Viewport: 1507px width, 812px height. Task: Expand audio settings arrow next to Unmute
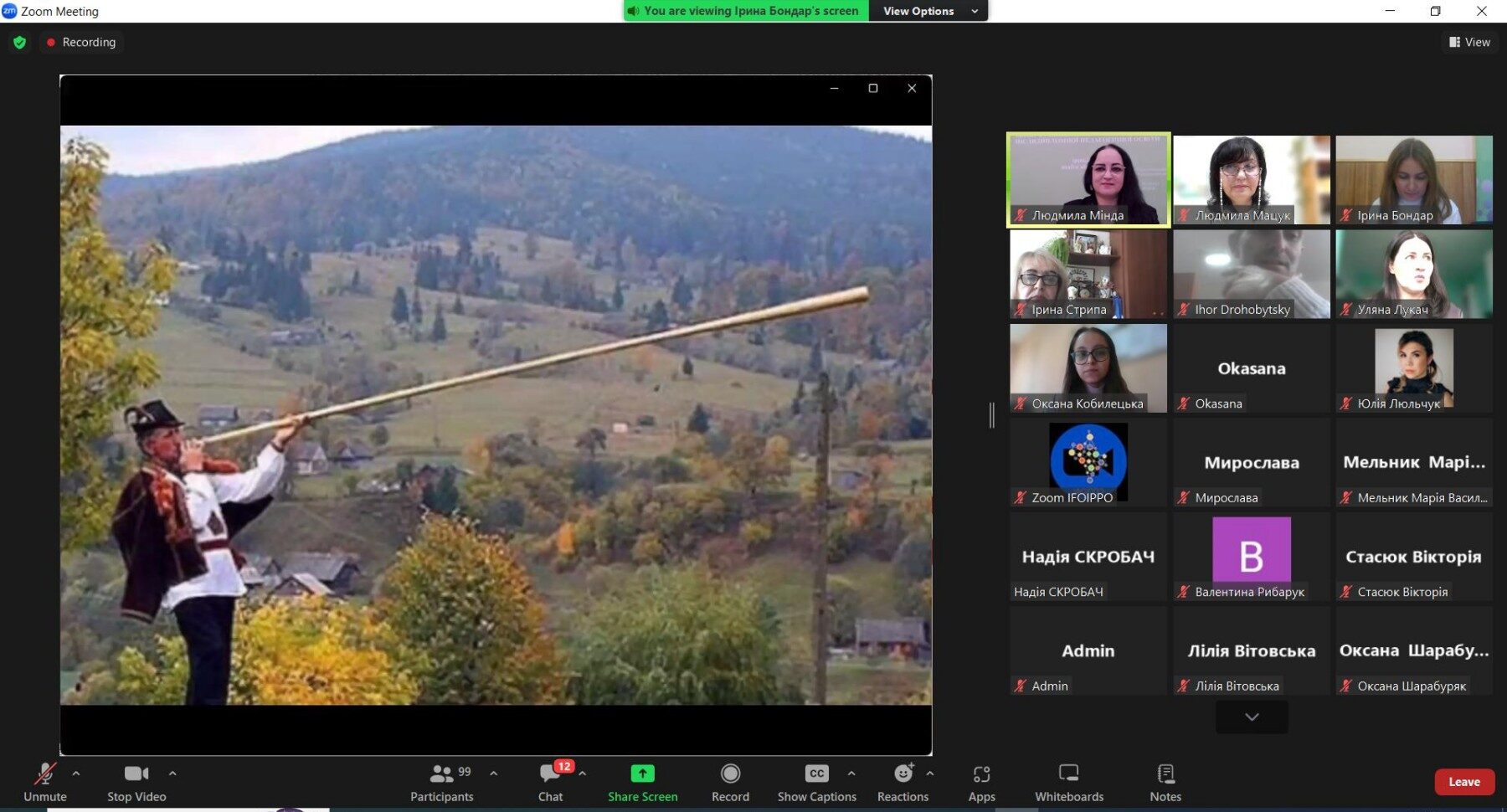(76, 773)
